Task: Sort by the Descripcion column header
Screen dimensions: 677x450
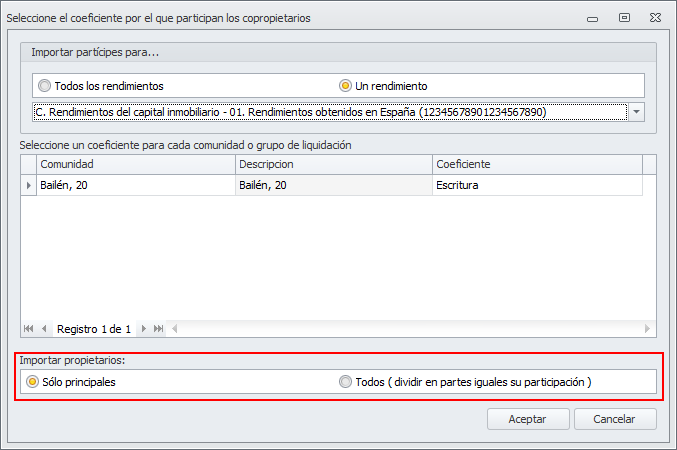Action: [334, 164]
